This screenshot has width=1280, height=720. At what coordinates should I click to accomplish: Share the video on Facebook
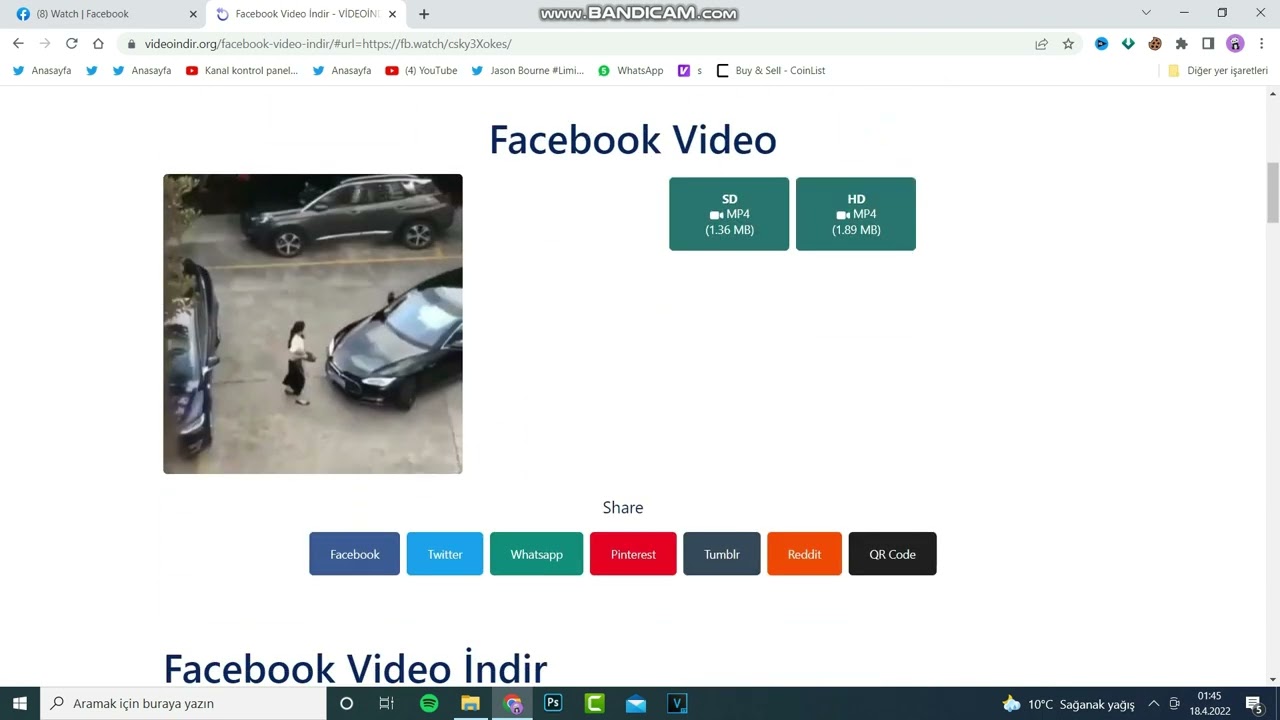click(355, 554)
